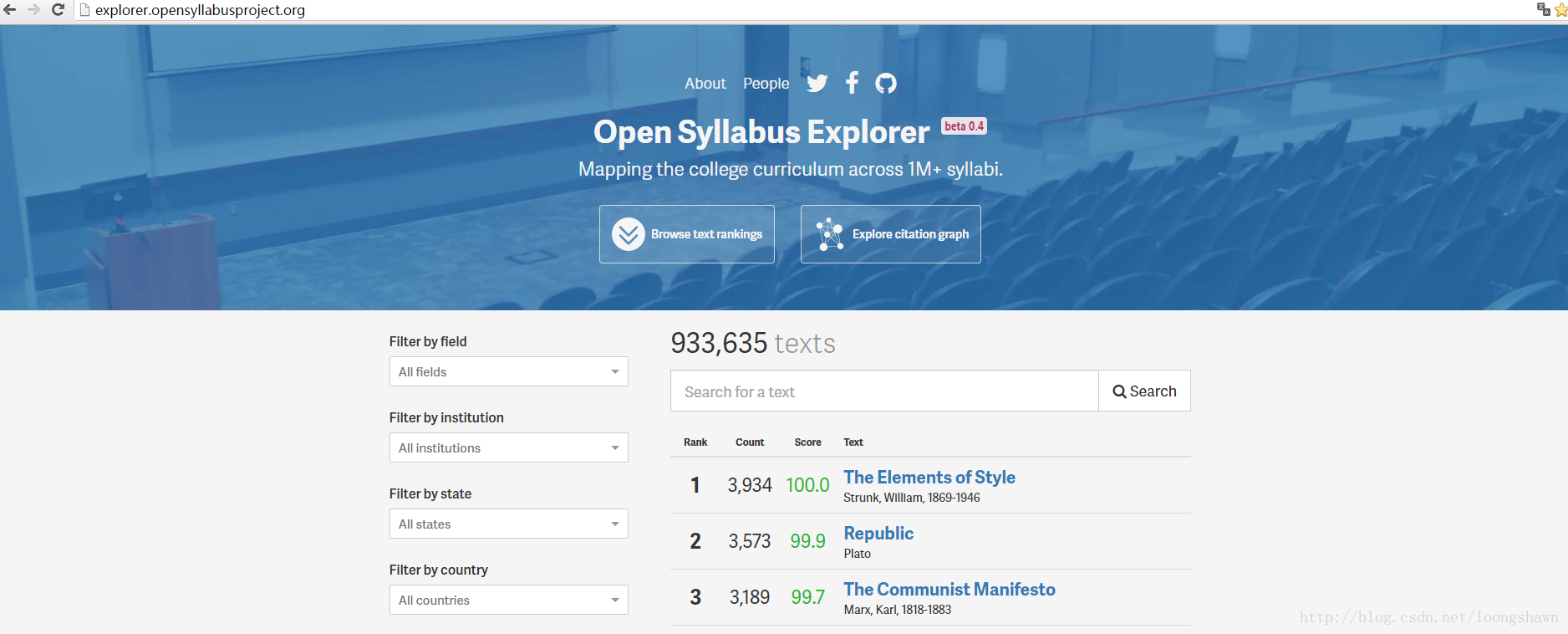Viewport: 1568px width, 634px height.
Task: Open The Elements of Style text link
Action: tap(929, 477)
